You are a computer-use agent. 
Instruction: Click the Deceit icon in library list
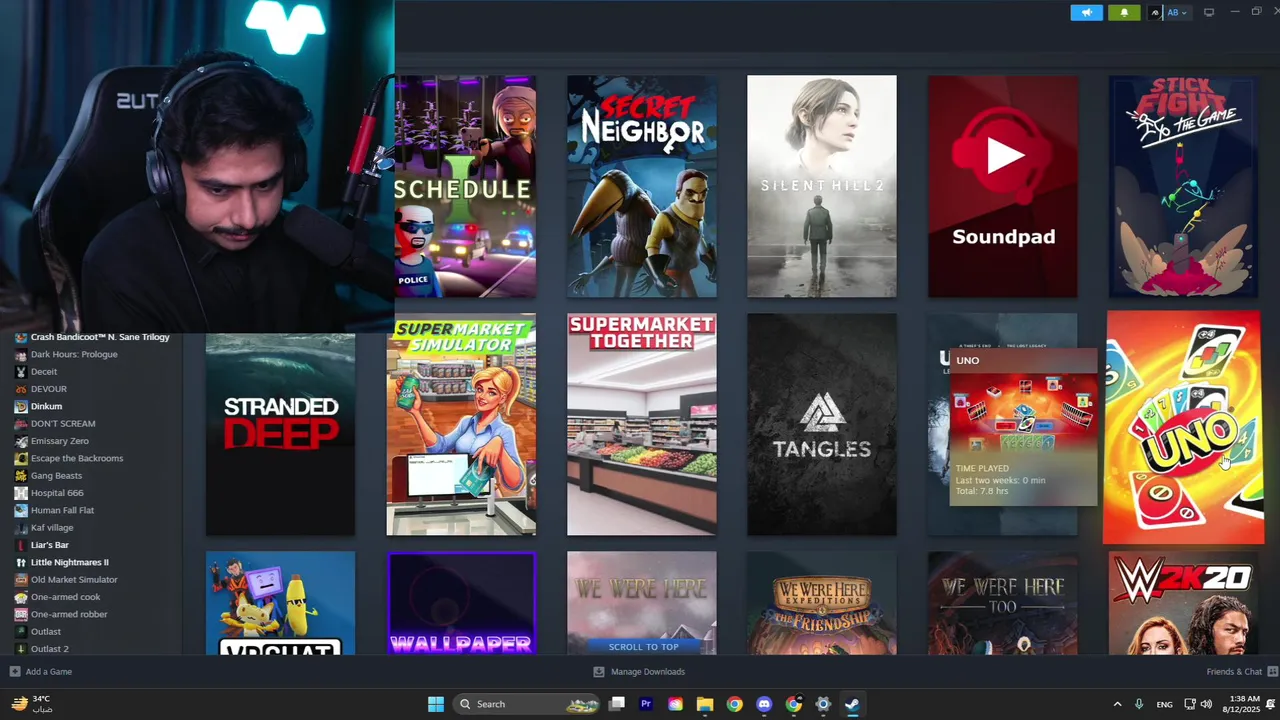20,372
